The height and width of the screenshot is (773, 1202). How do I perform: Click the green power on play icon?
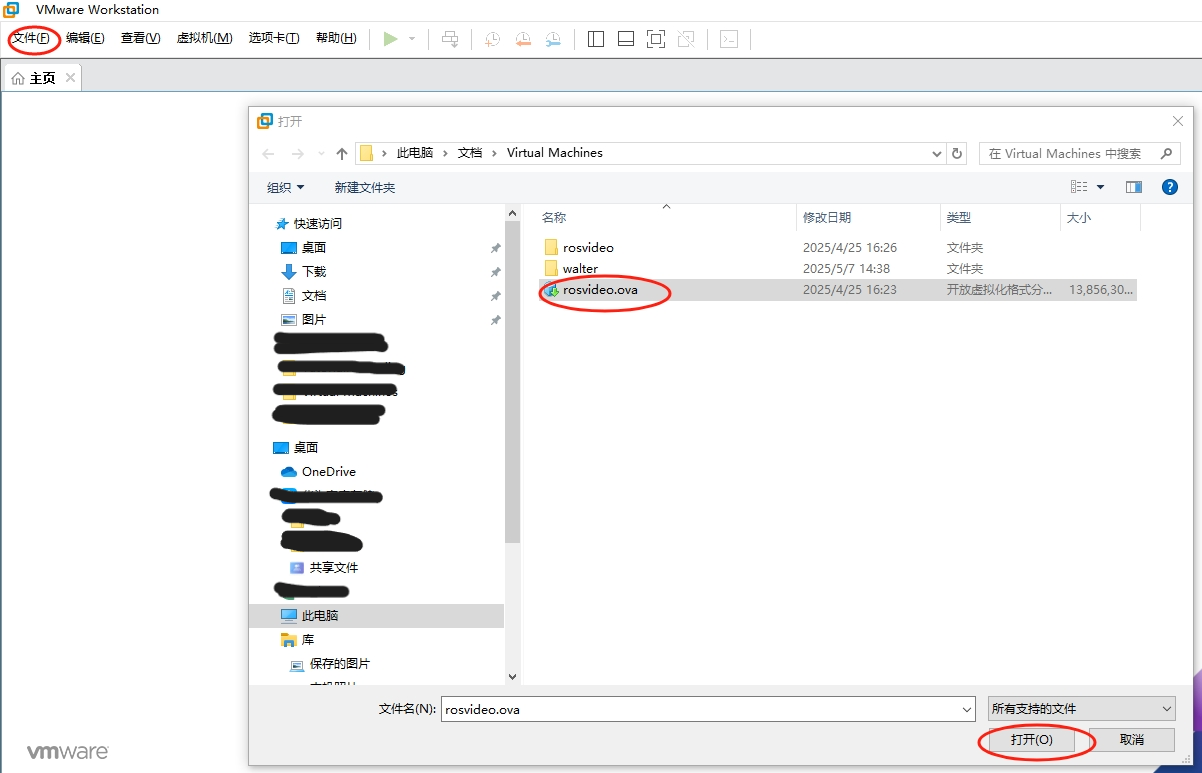(x=390, y=39)
